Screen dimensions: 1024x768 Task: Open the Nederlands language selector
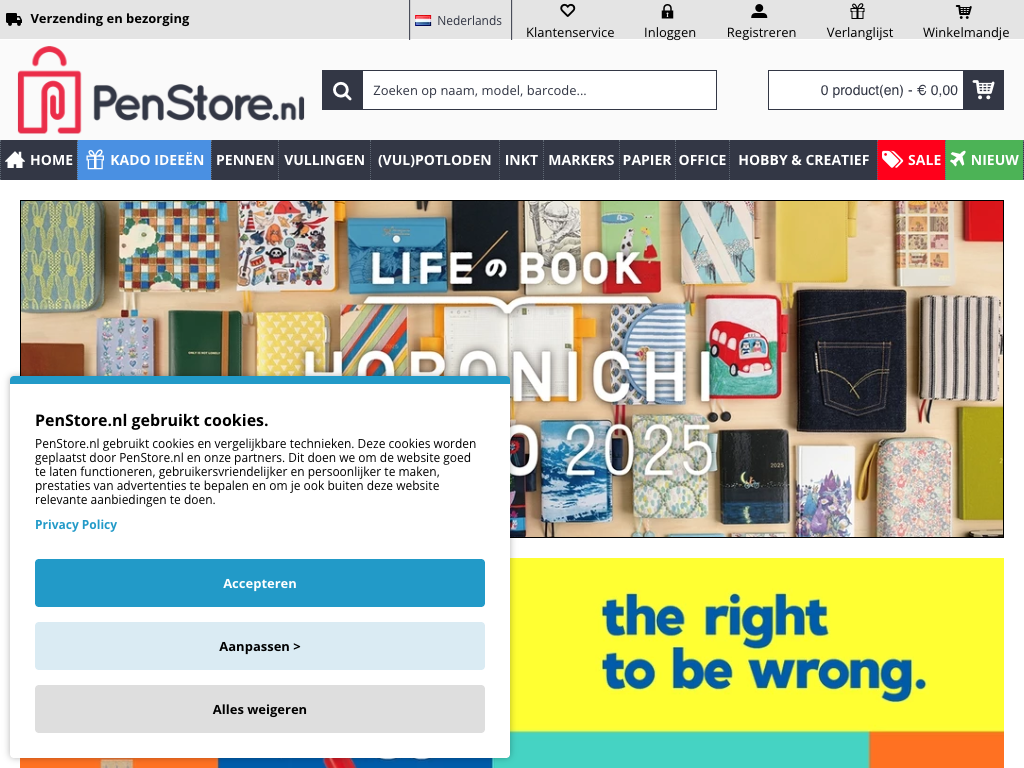point(460,20)
